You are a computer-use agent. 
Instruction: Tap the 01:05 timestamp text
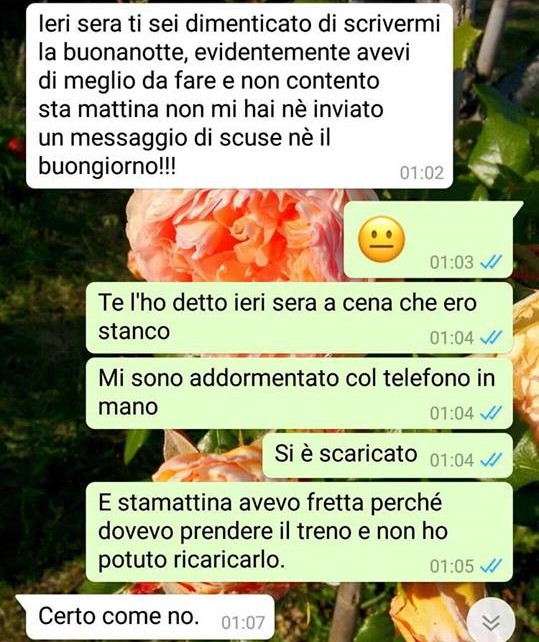[452, 566]
